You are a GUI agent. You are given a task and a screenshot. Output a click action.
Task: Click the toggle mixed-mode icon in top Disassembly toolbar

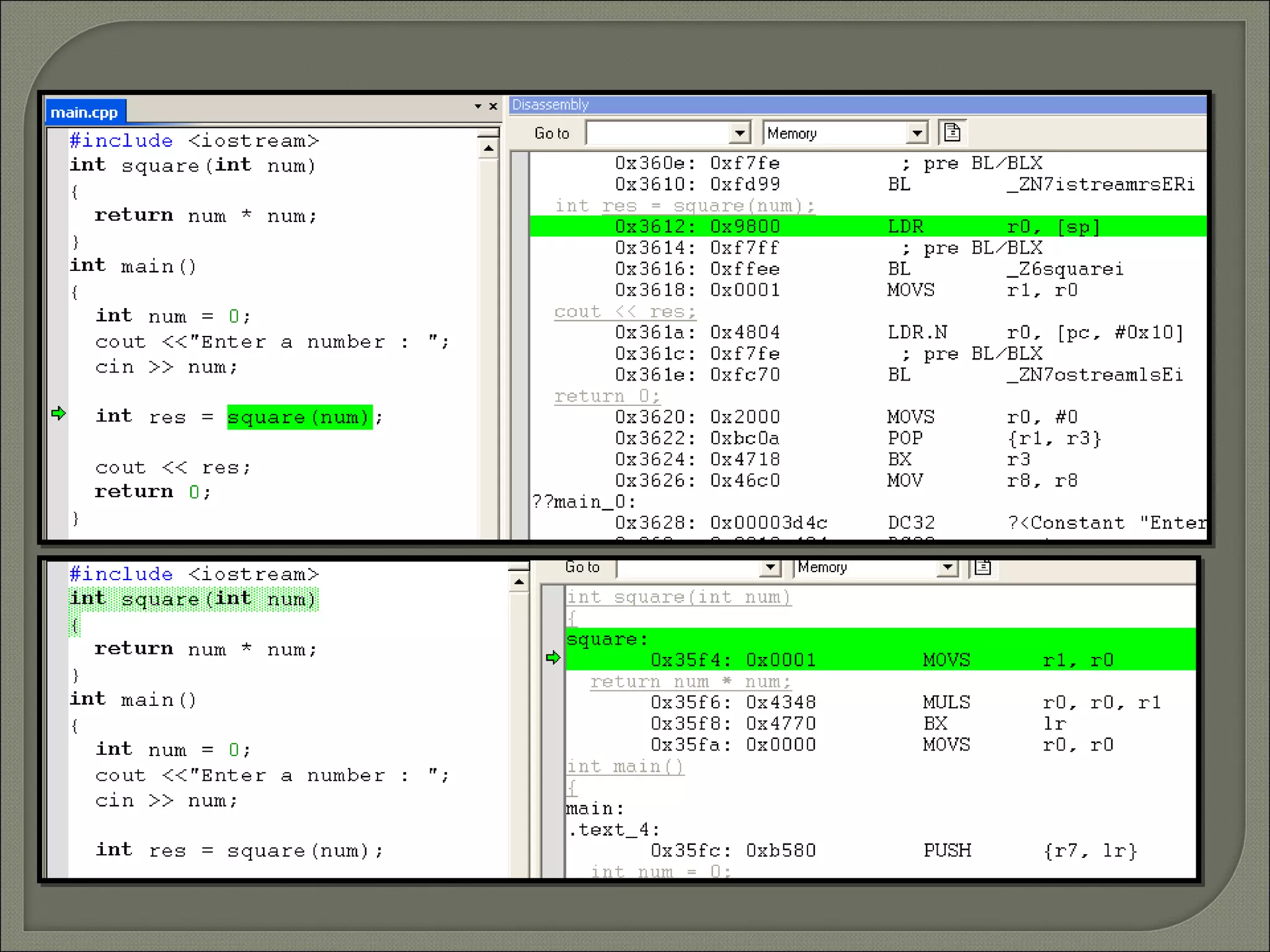click(x=952, y=133)
